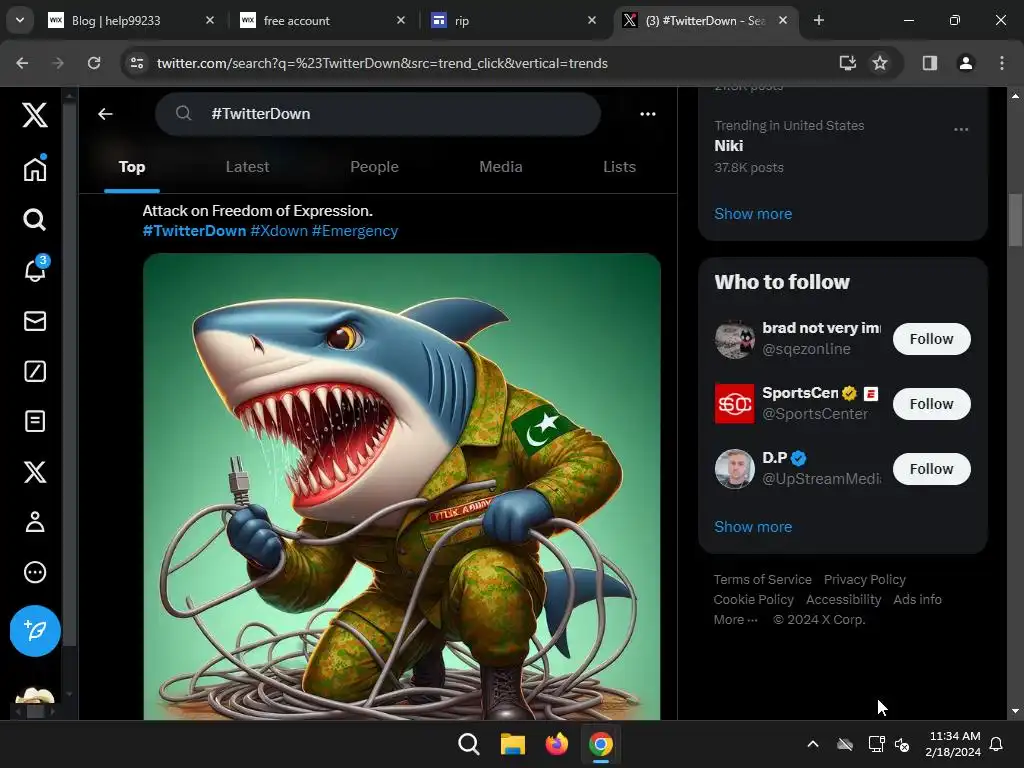The height and width of the screenshot is (768, 1024).
Task: Open Profile person icon in sidebar
Action: (x=35, y=522)
